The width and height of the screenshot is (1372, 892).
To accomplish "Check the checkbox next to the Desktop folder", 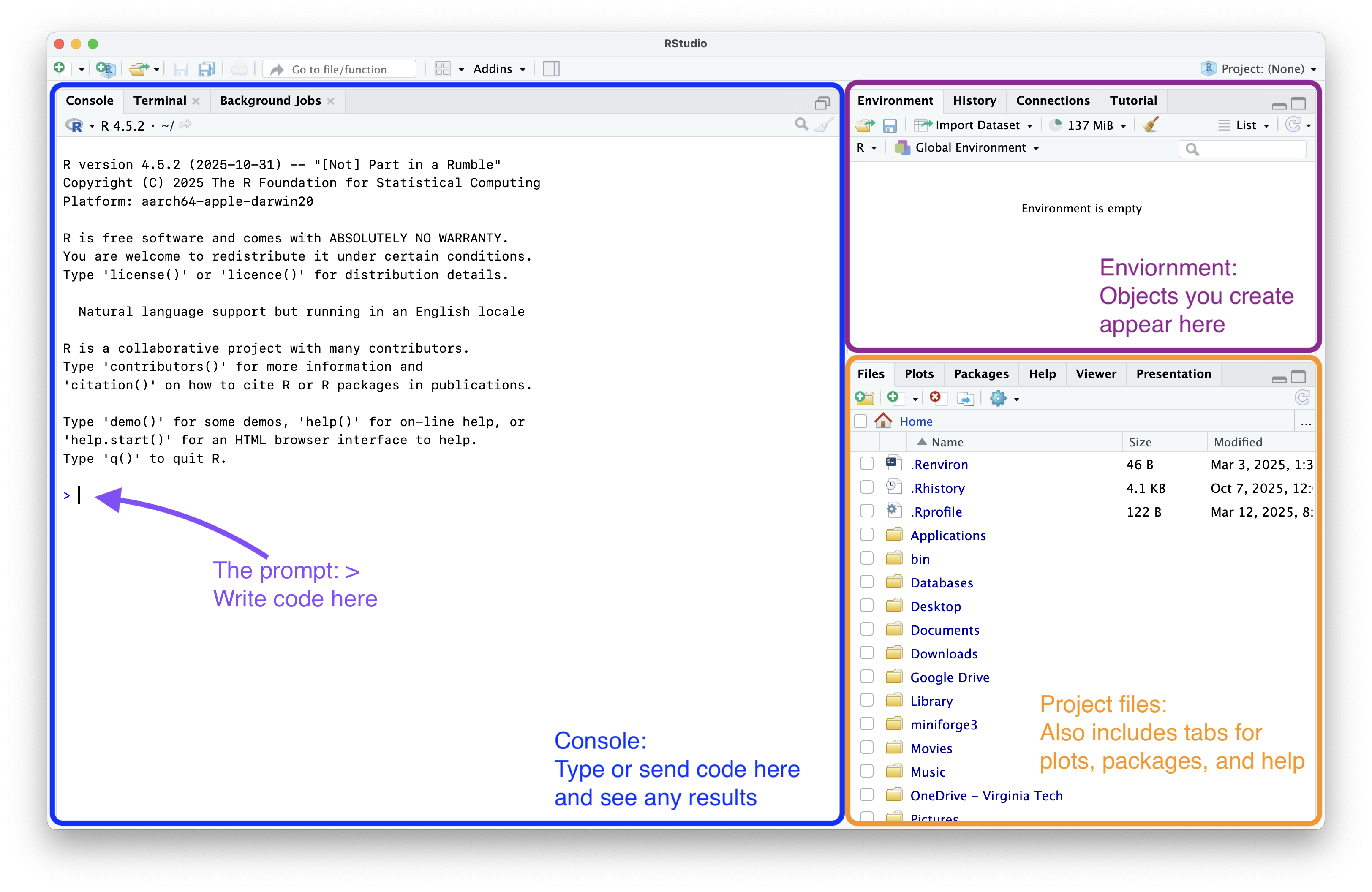I will [866, 605].
